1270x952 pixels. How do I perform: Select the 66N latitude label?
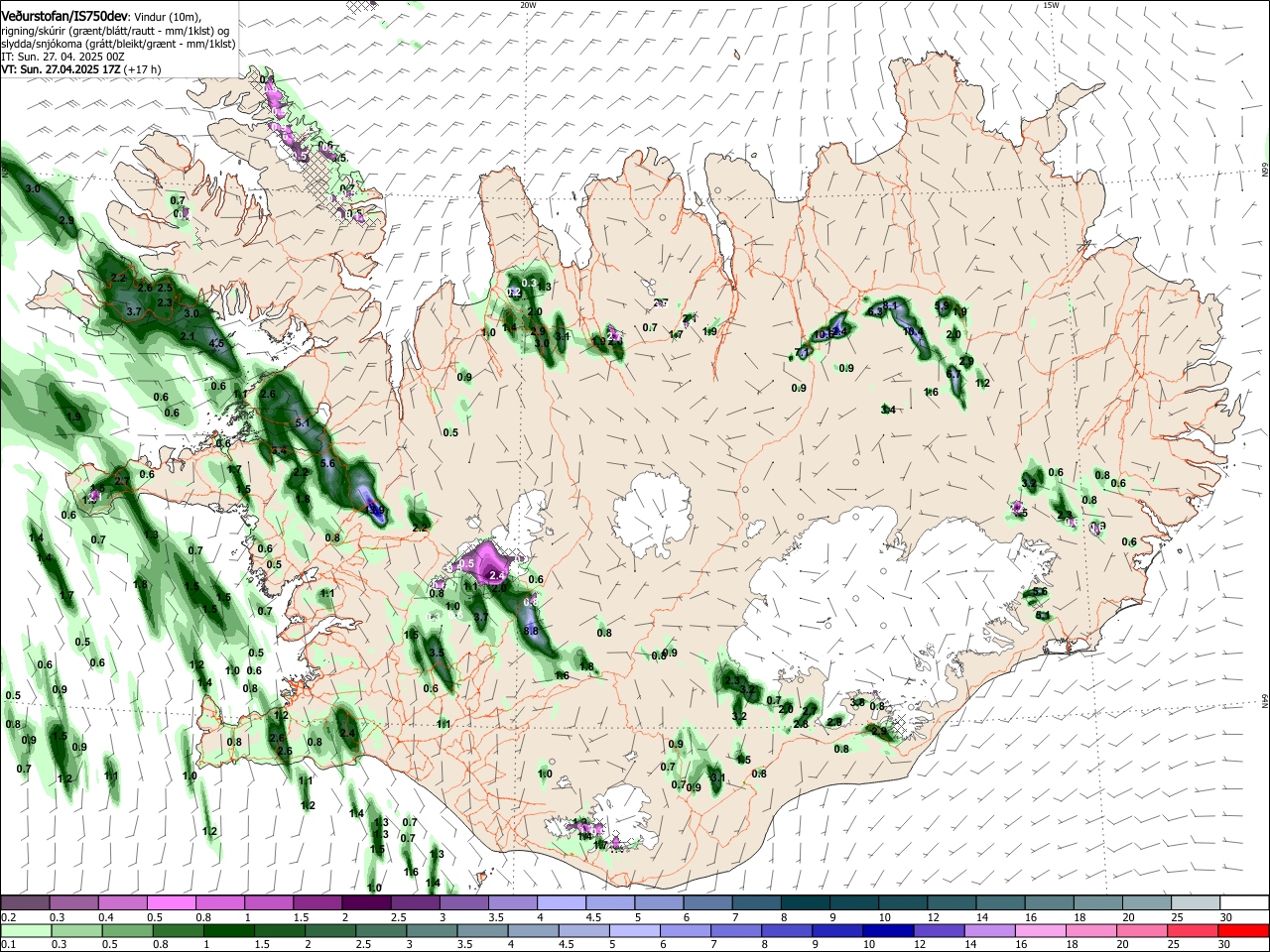1264,171
